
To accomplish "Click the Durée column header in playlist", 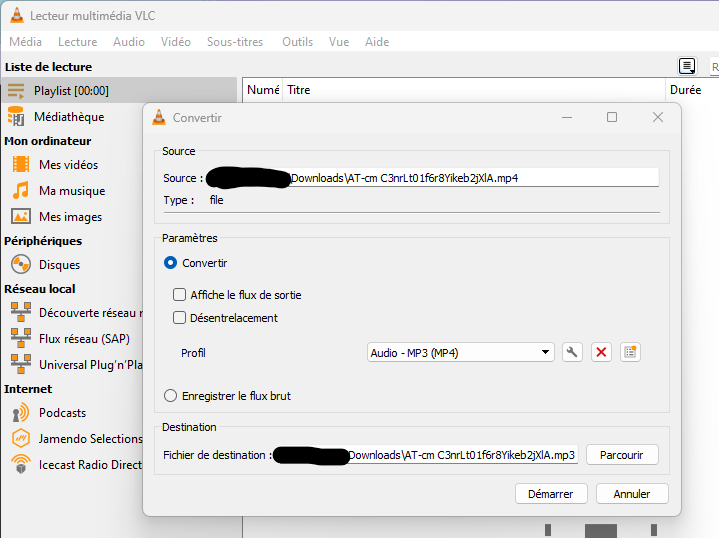I will 686,90.
